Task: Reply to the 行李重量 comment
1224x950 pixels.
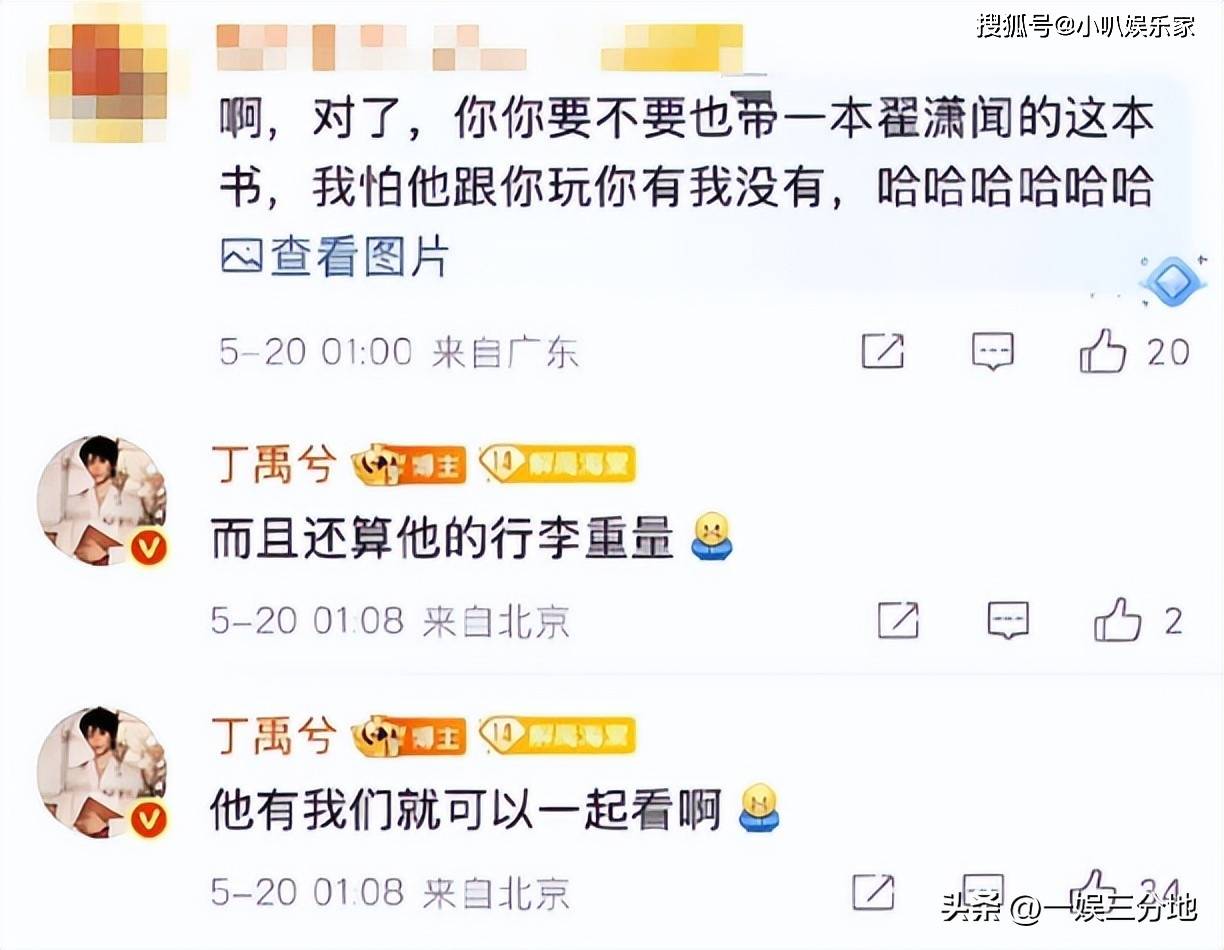Action: [1008, 621]
